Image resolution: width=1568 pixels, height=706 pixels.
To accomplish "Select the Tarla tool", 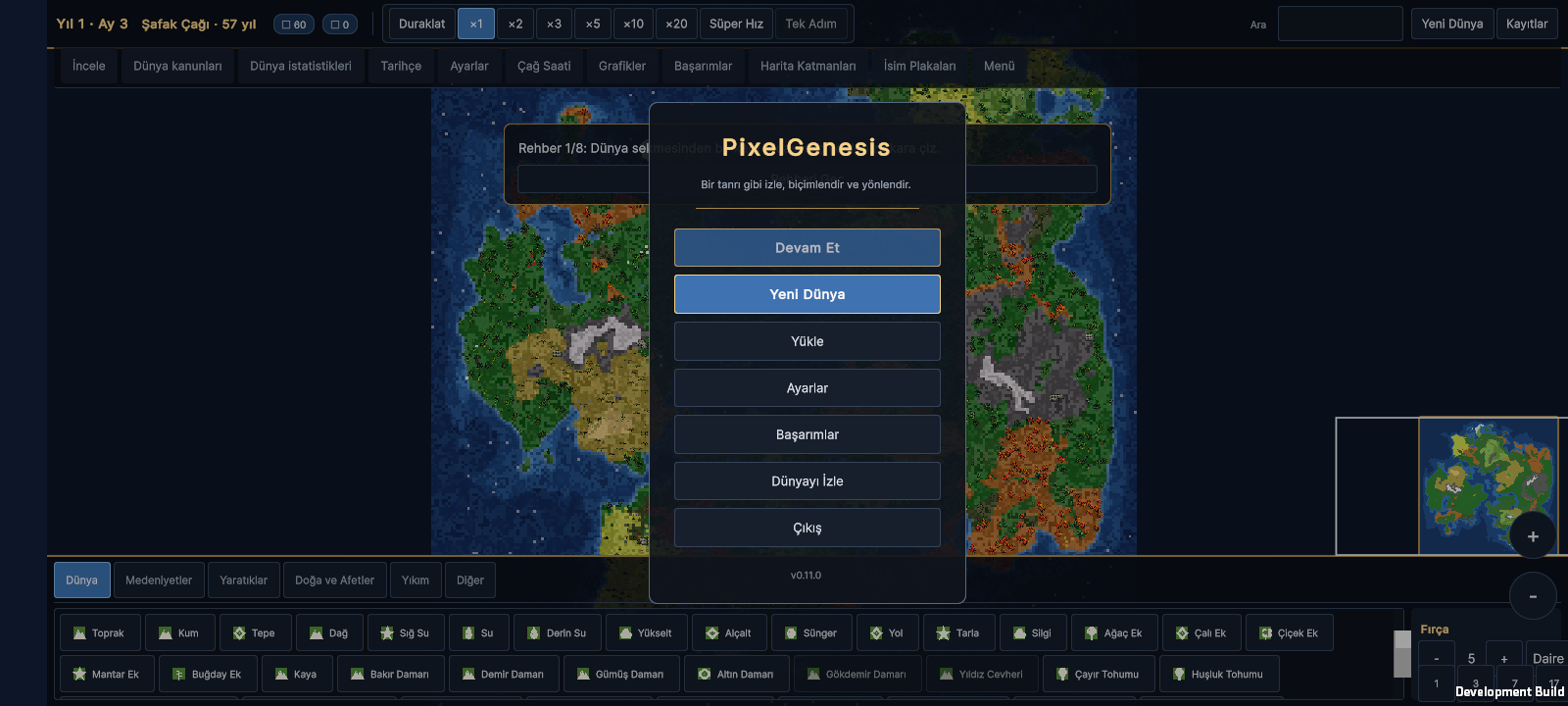I will [958, 633].
